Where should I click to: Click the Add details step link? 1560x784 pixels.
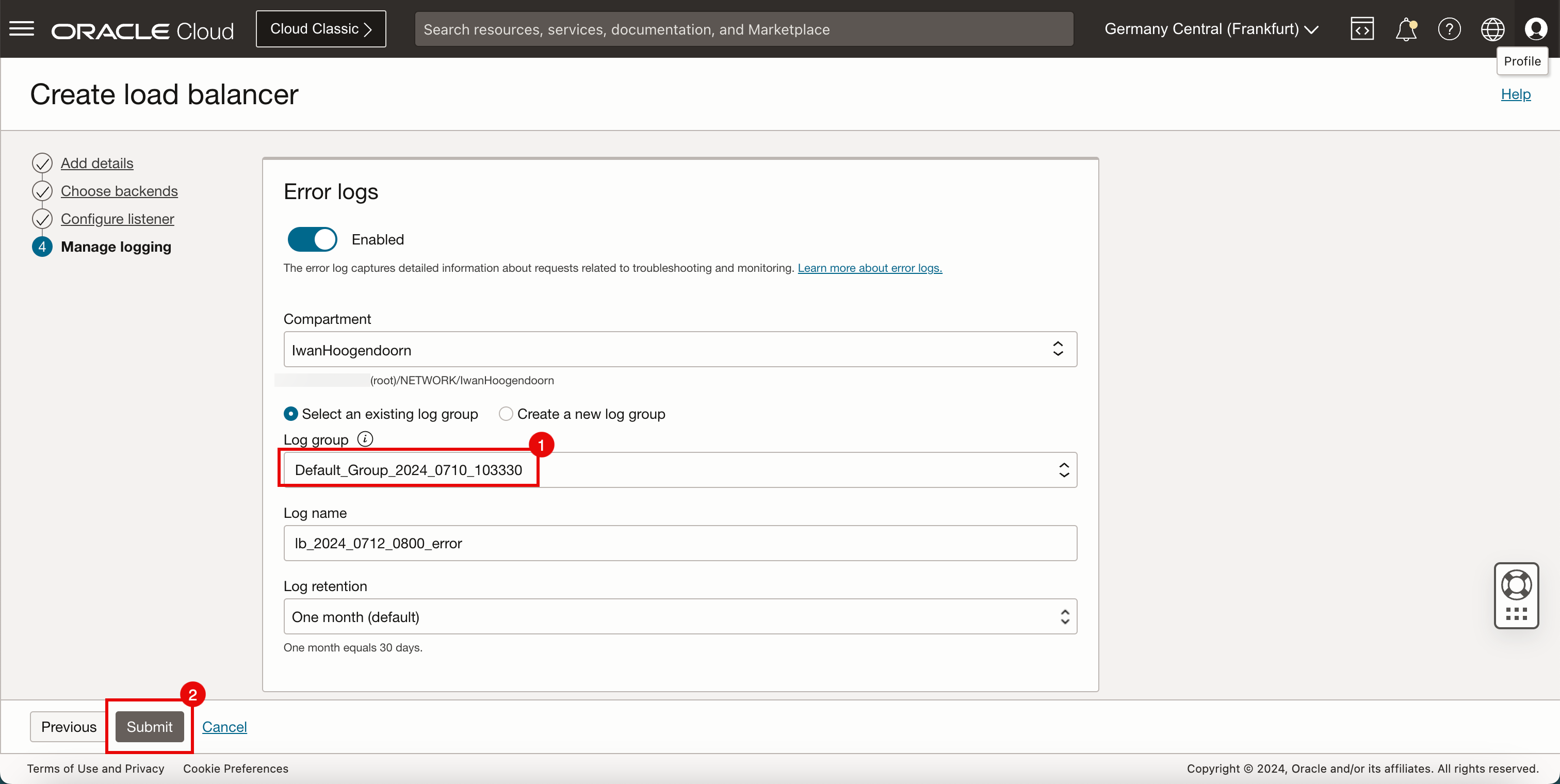[97, 162]
